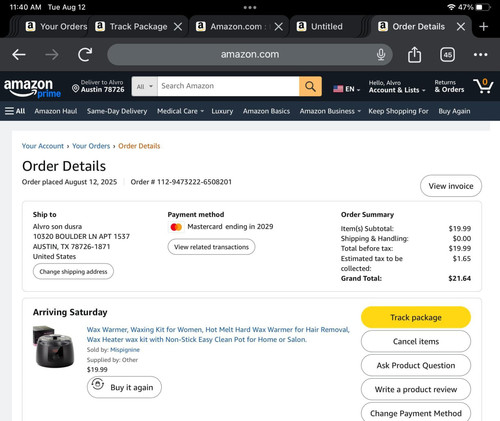The height and width of the screenshot is (421, 500).
Task: Open the All hamburger menu
Action: [15, 111]
